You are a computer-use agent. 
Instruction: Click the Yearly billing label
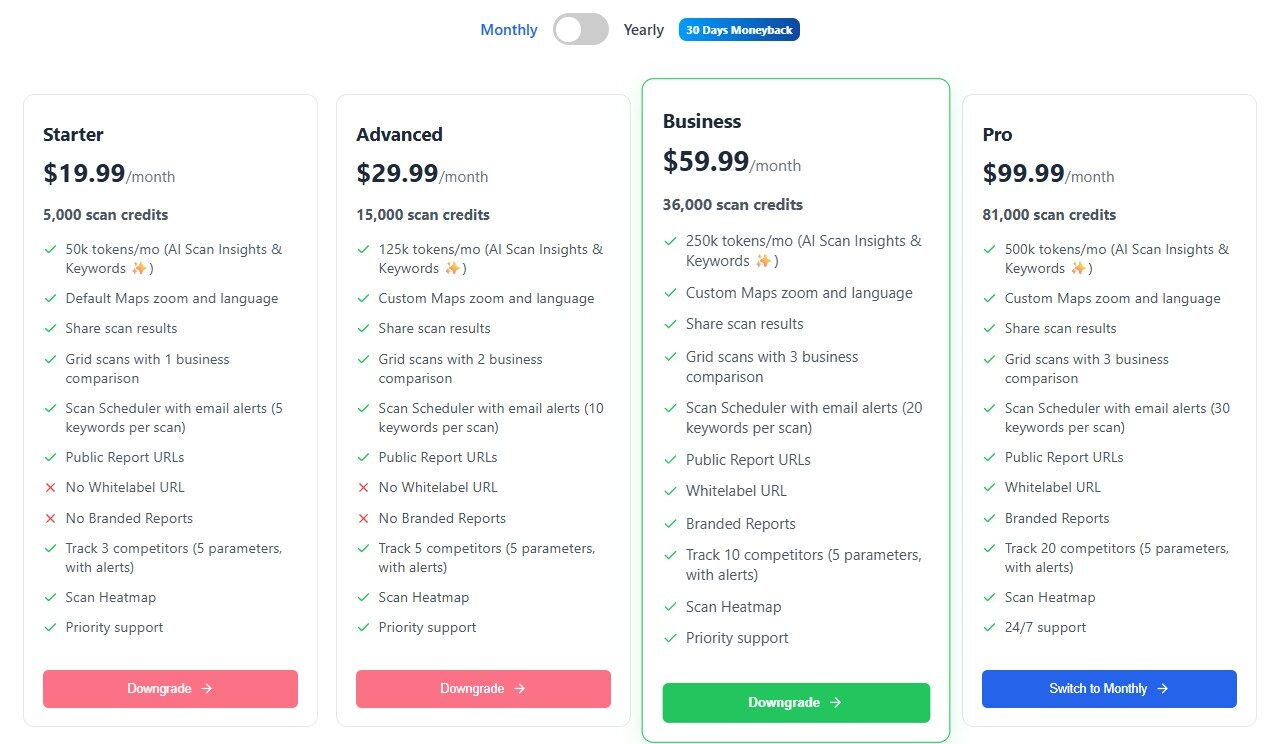(x=643, y=30)
